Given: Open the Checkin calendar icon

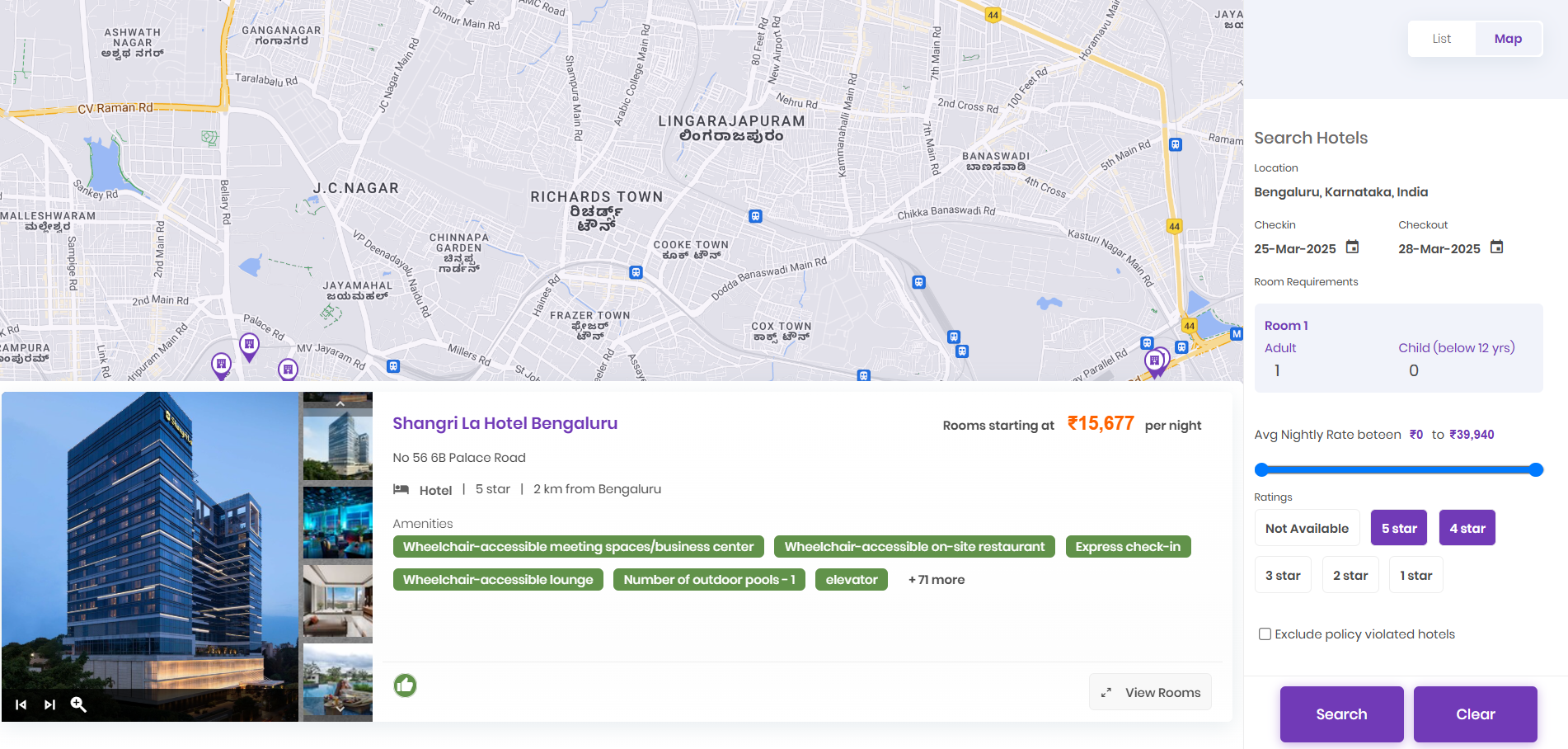Looking at the screenshot, I should 1352,247.
